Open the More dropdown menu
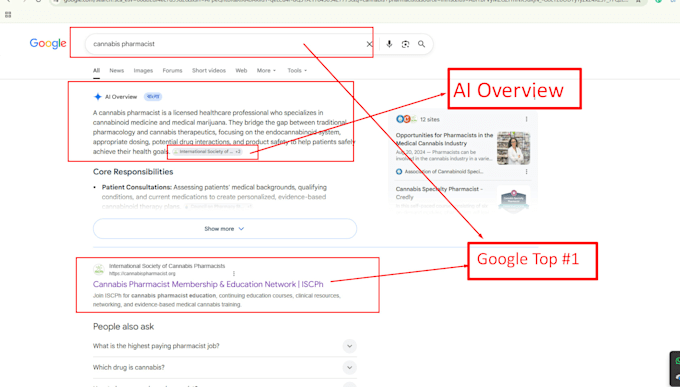Screen dimensions: 680x387 tap(266, 70)
